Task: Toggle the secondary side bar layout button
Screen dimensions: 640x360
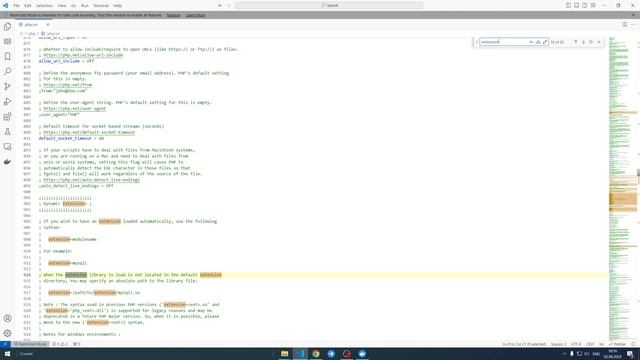Action: click(584, 5)
